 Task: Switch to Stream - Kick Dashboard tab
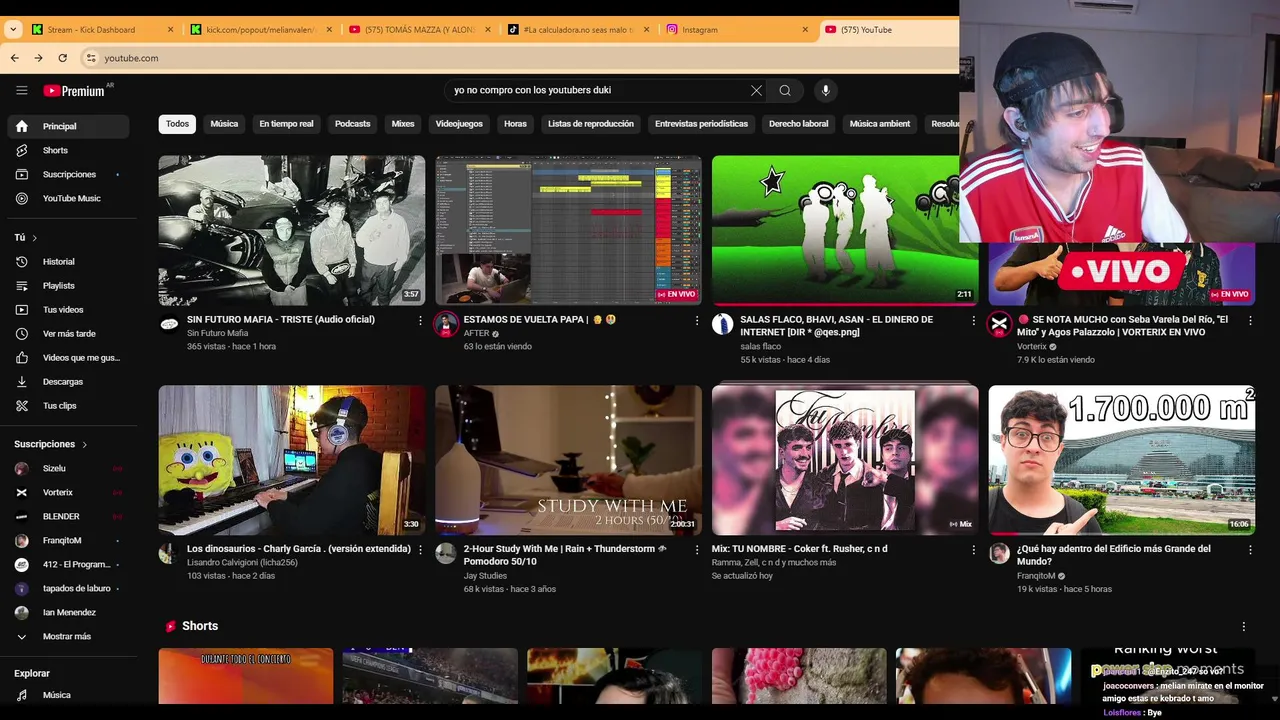(100, 30)
